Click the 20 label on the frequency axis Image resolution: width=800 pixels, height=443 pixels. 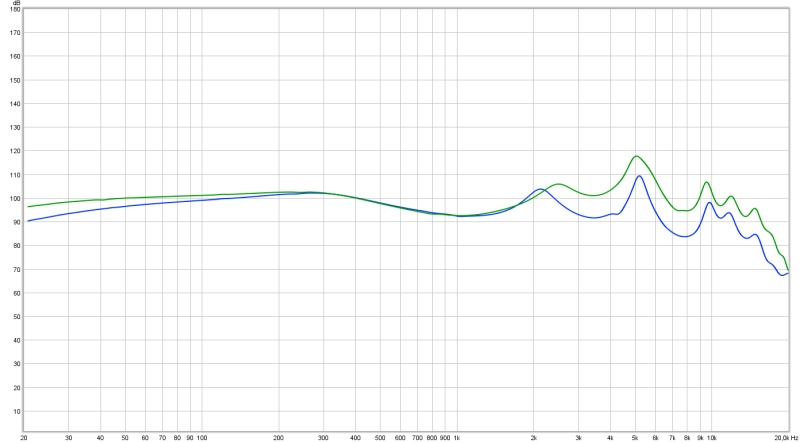tap(24, 438)
